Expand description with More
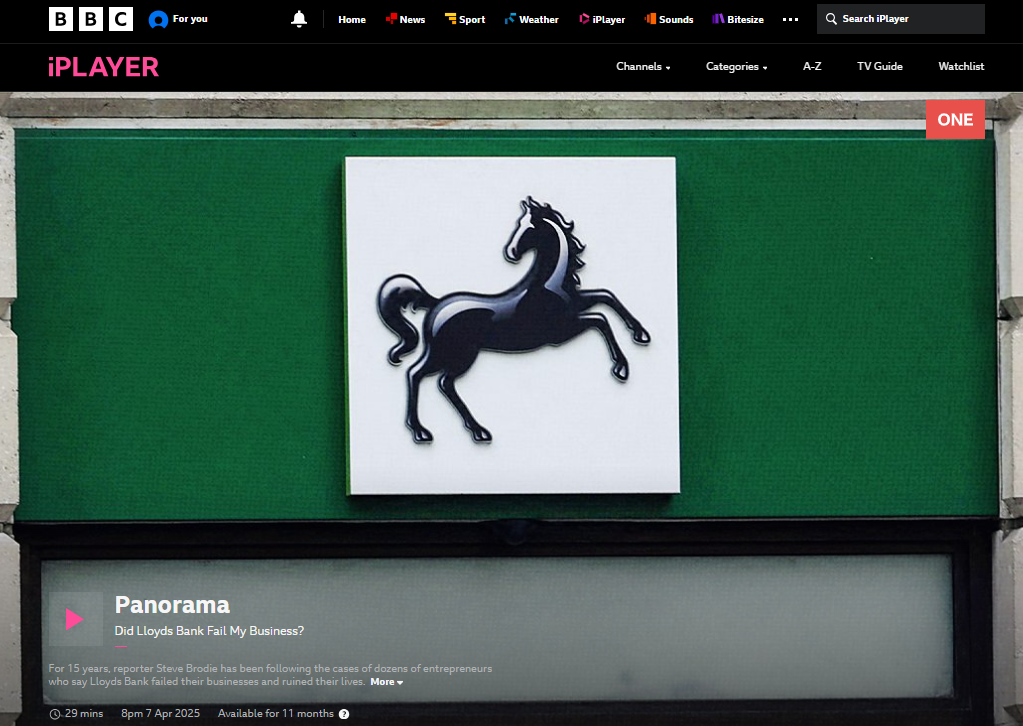 coord(386,682)
